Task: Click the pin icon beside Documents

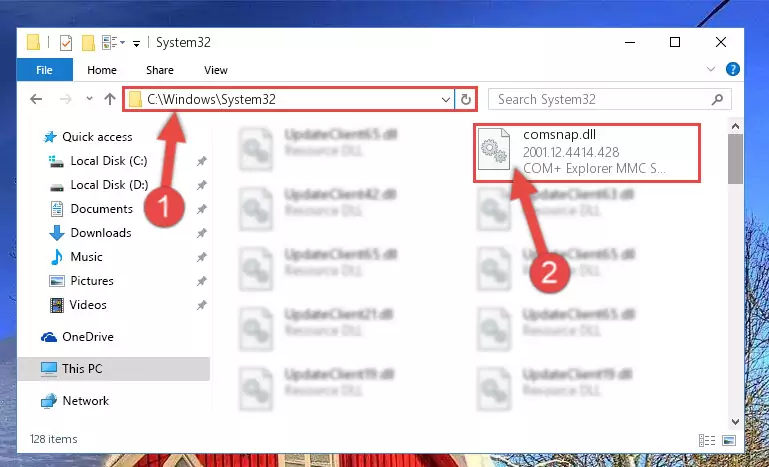Action: point(202,209)
